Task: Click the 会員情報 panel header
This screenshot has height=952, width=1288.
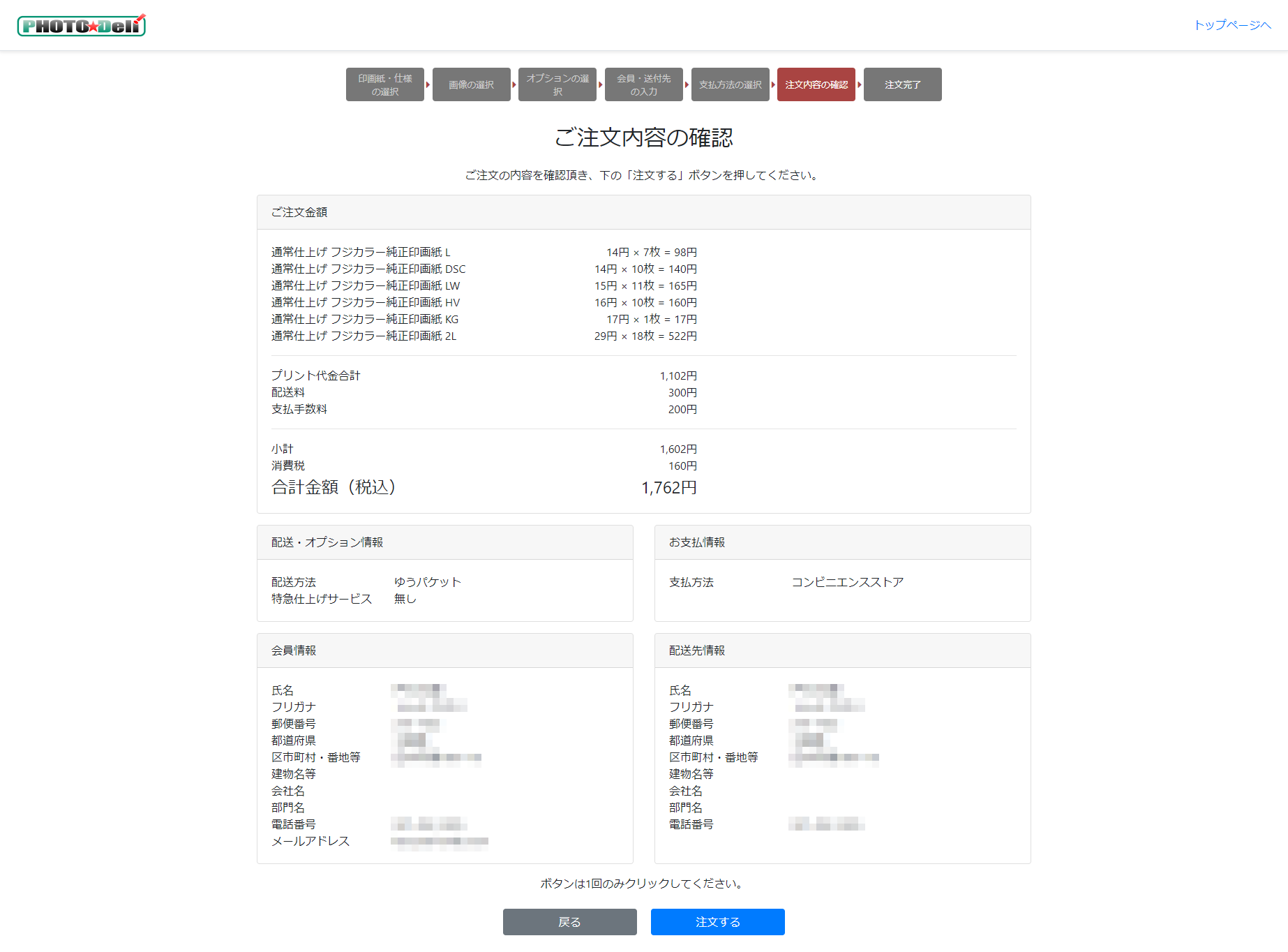Action: [444, 650]
